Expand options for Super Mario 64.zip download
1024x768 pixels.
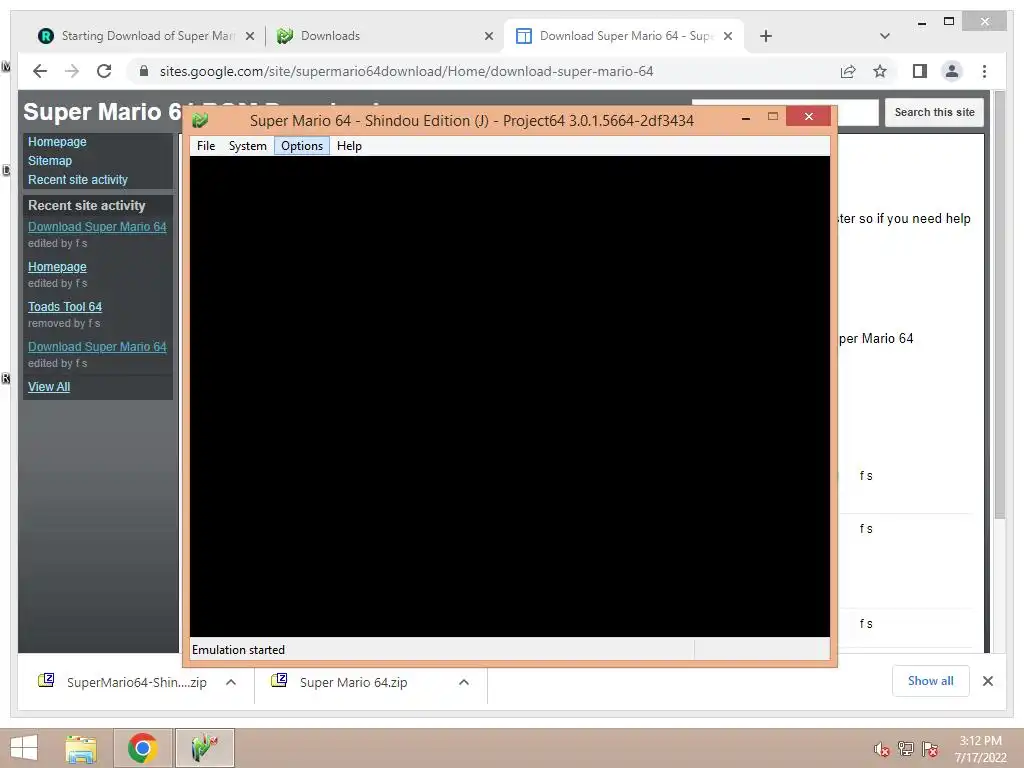click(x=464, y=682)
